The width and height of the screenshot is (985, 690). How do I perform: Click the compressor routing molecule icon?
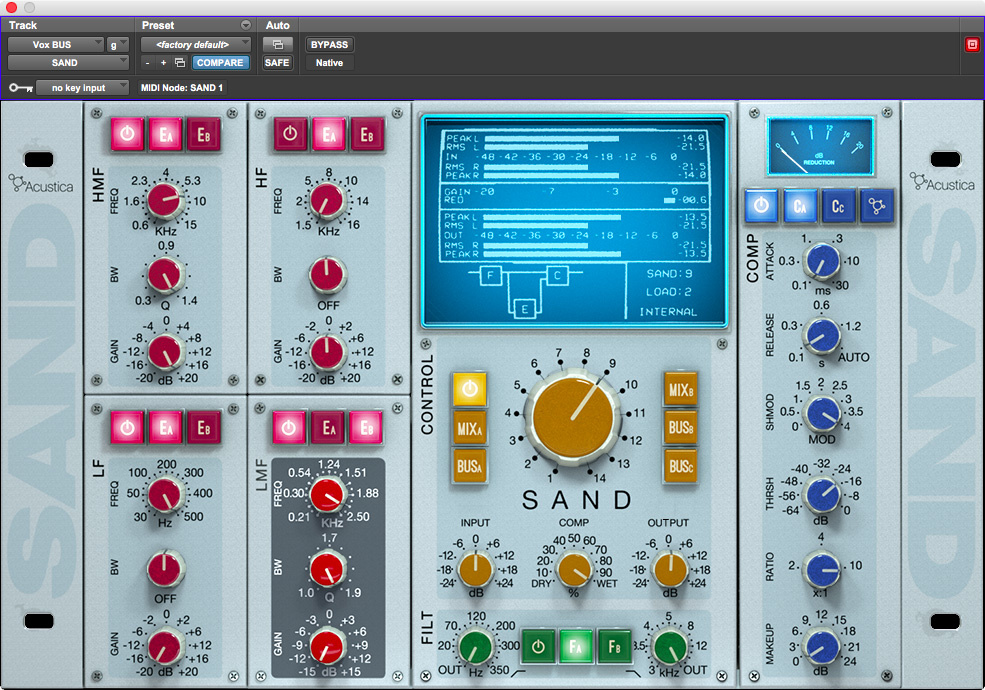pos(876,205)
